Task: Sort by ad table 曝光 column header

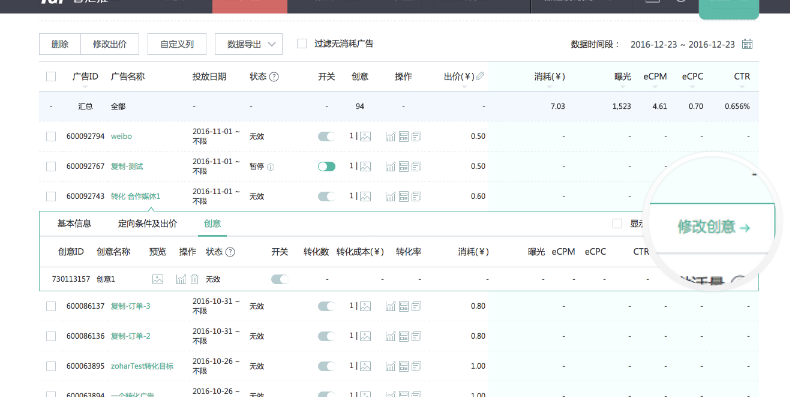Action: 623,77
